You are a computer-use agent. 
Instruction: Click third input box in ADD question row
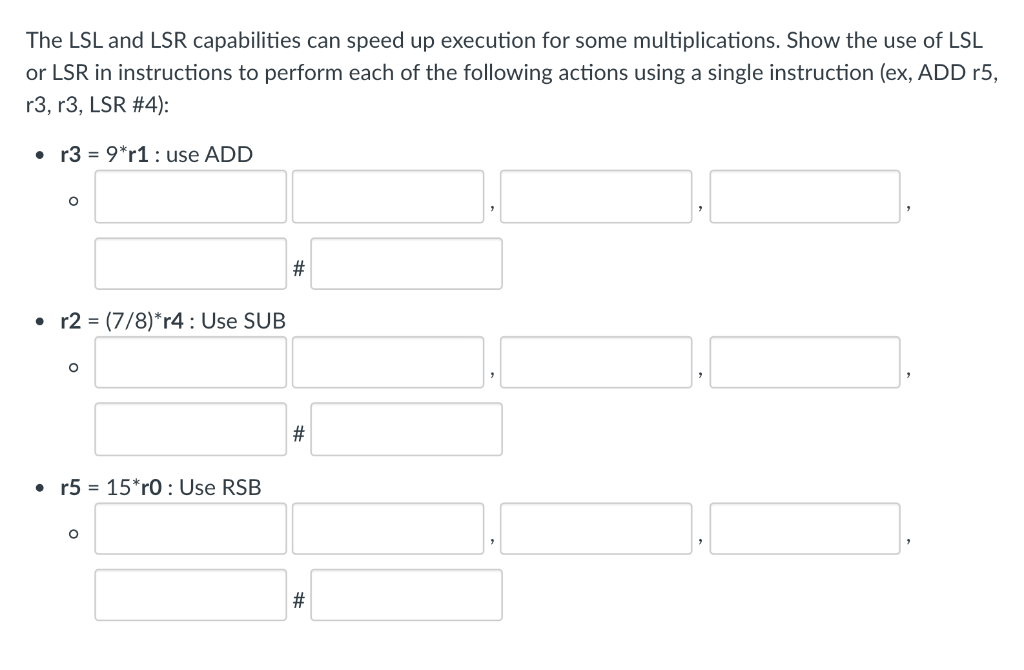(x=596, y=196)
